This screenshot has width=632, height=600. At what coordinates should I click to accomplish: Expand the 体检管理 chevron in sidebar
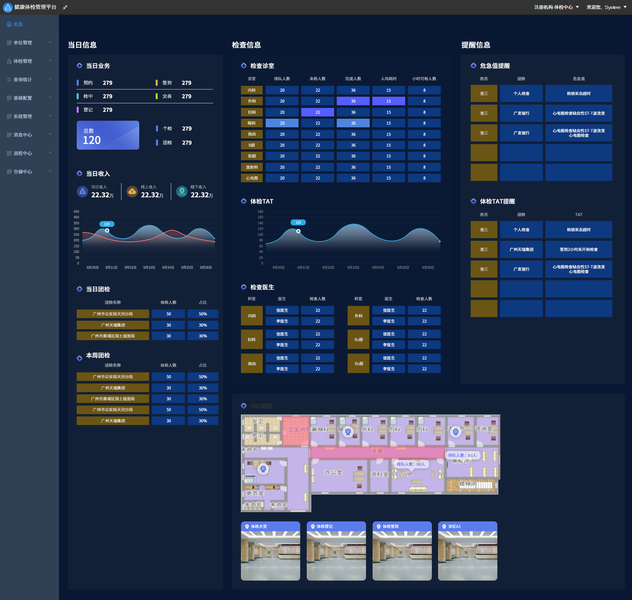[50, 61]
